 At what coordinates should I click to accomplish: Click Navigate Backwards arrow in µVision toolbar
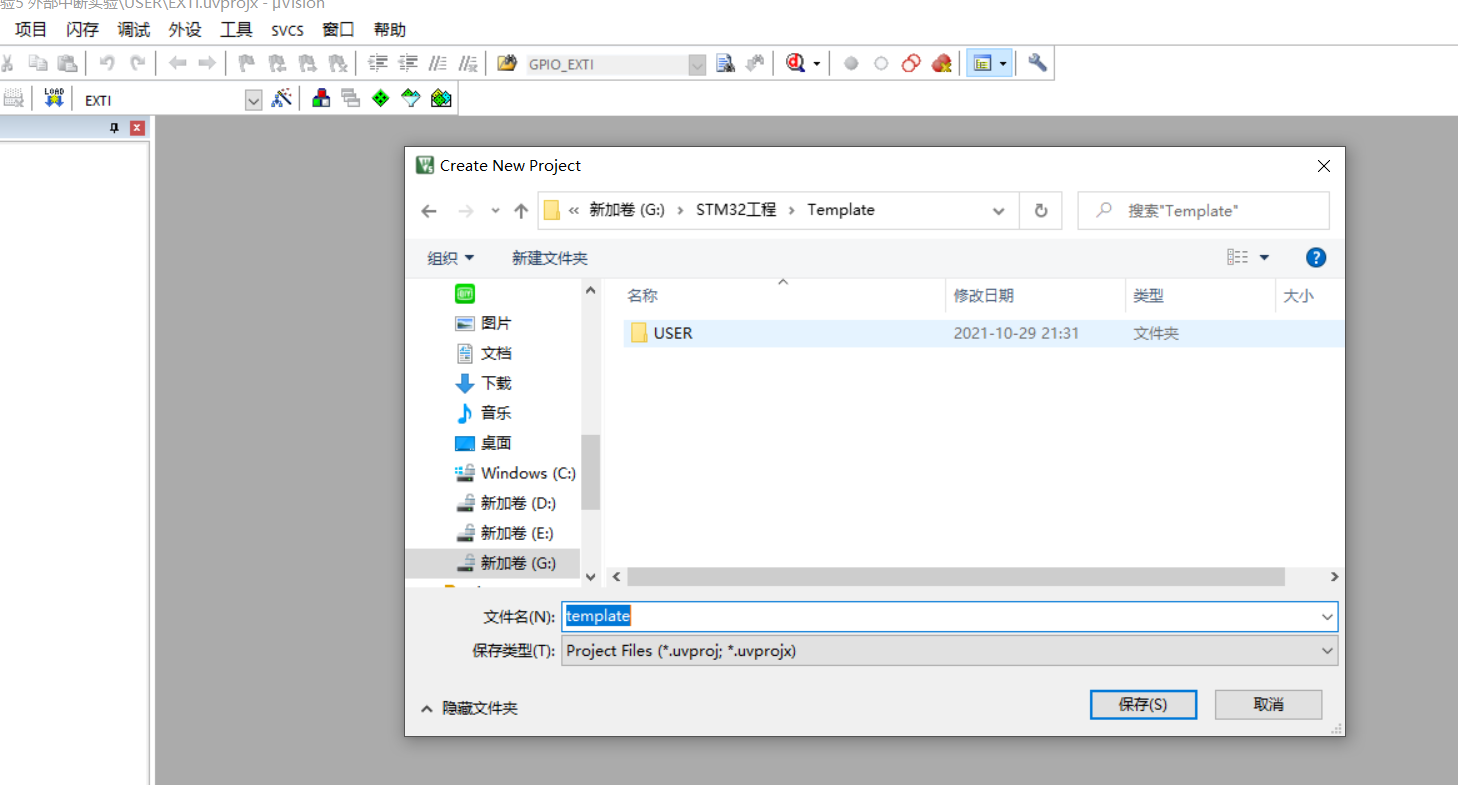(177, 63)
